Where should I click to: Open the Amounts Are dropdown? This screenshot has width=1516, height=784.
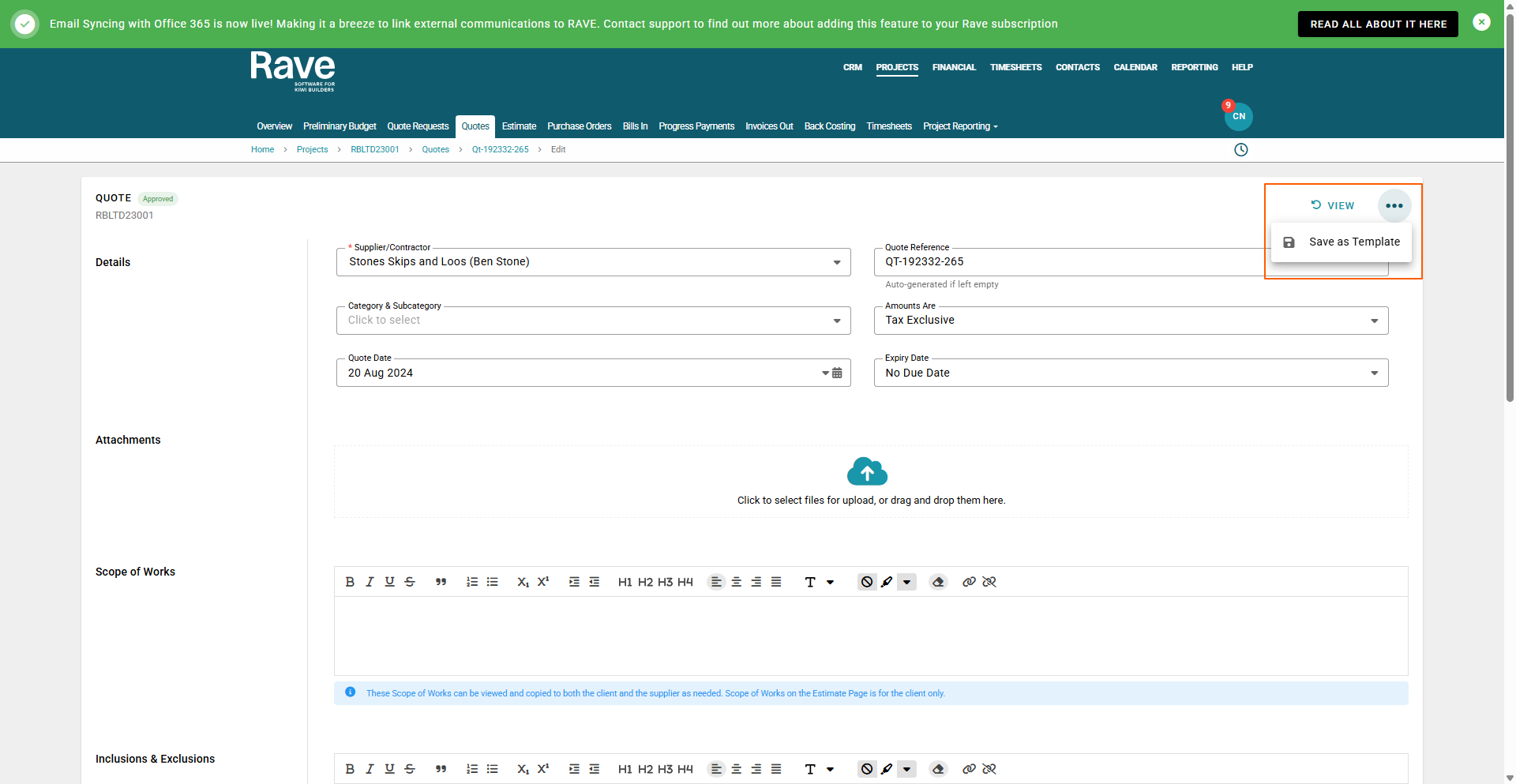pyautogui.click(x=1374, y=321)
